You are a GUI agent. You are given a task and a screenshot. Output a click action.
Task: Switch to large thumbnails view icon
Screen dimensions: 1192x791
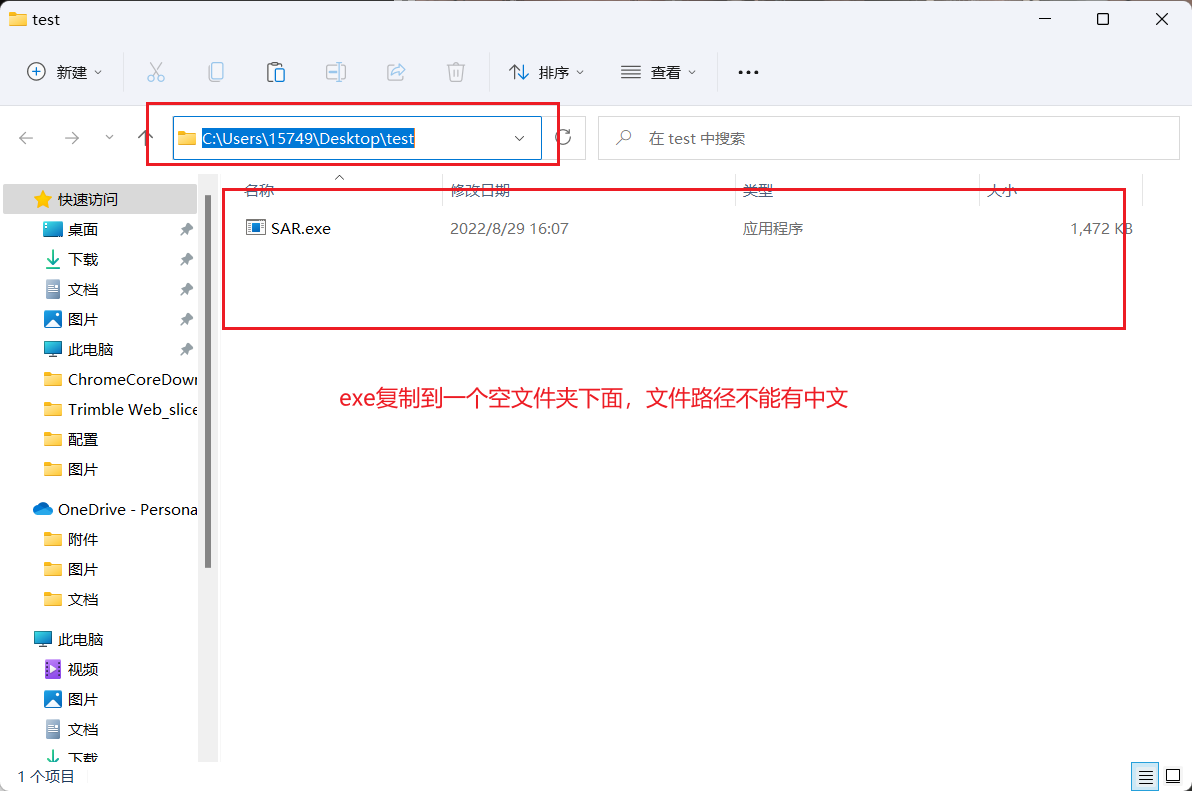[x=1172, y=776]
